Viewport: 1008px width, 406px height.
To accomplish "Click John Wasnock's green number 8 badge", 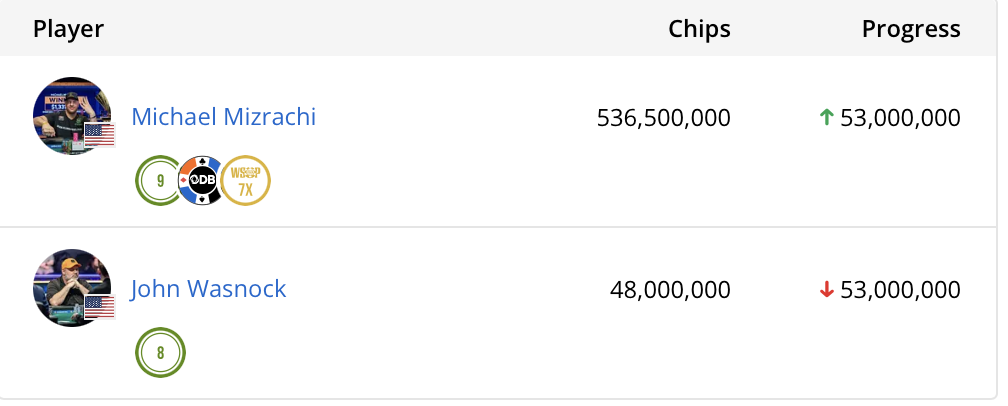I will [x=160, y=353].
